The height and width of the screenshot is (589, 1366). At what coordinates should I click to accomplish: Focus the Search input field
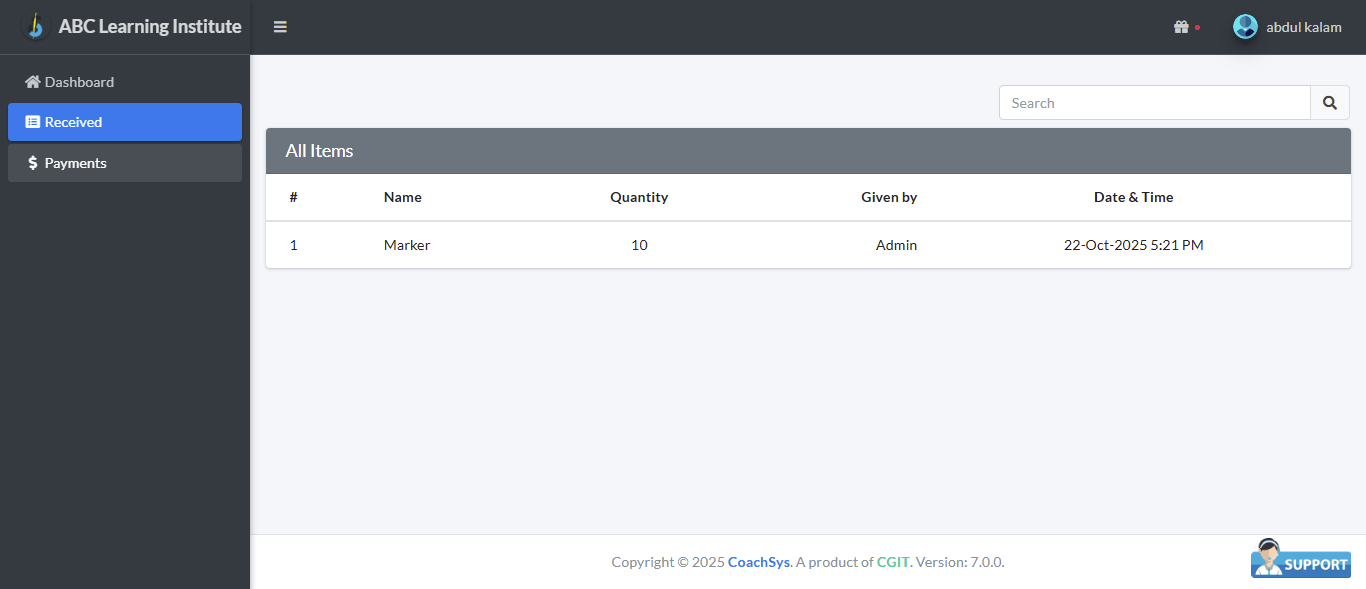tap(1154, 103)
